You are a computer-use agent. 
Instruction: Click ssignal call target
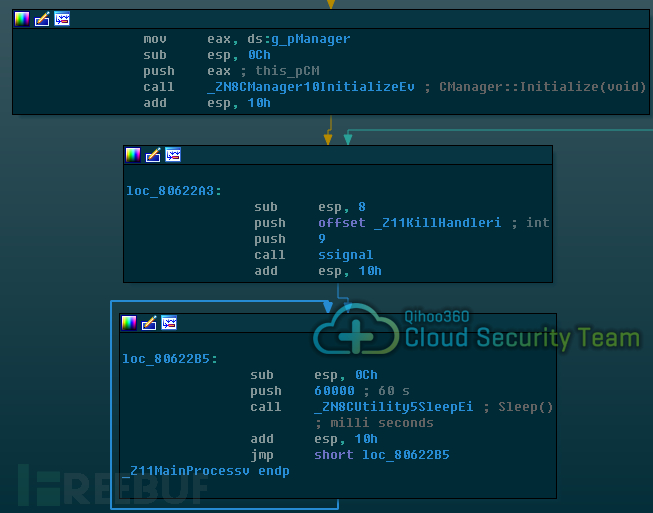[346, 255]
